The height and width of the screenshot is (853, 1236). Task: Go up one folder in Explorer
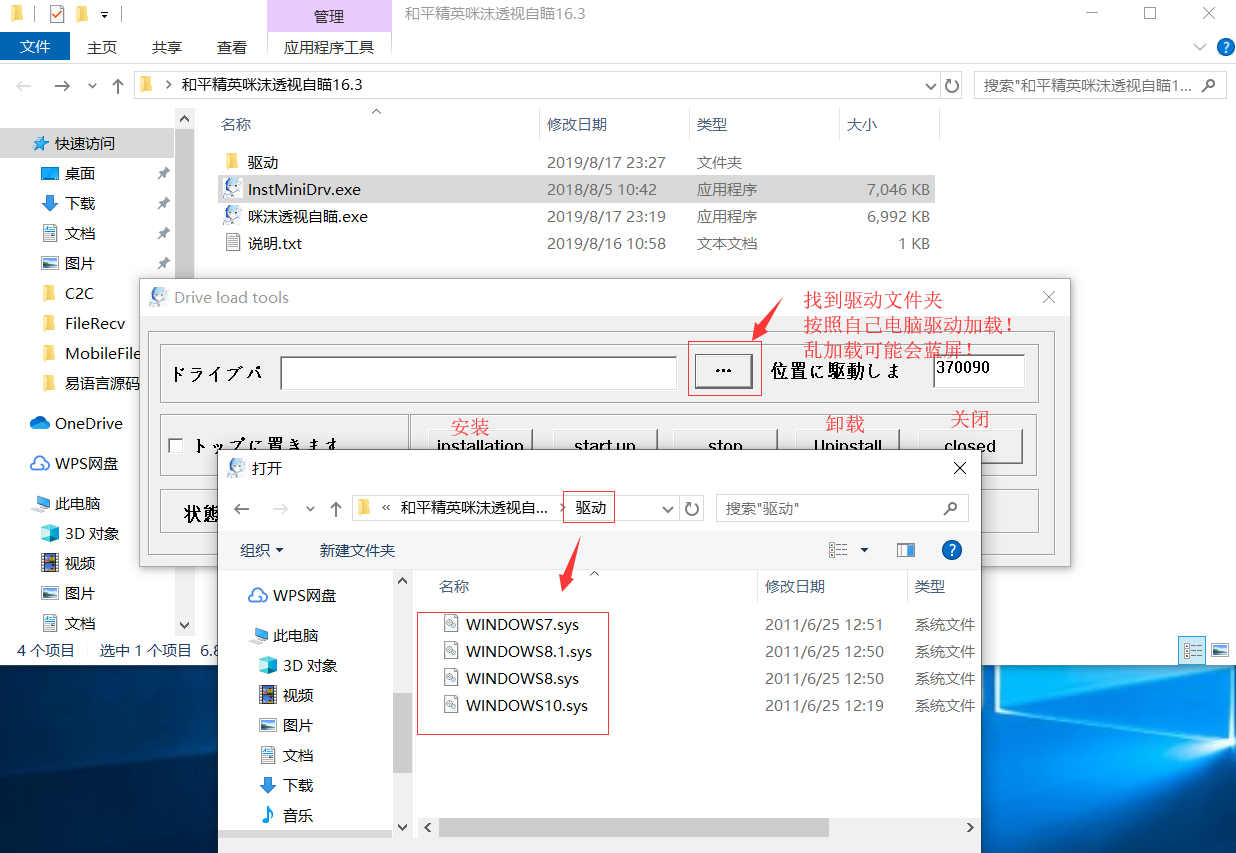[117, 86]
